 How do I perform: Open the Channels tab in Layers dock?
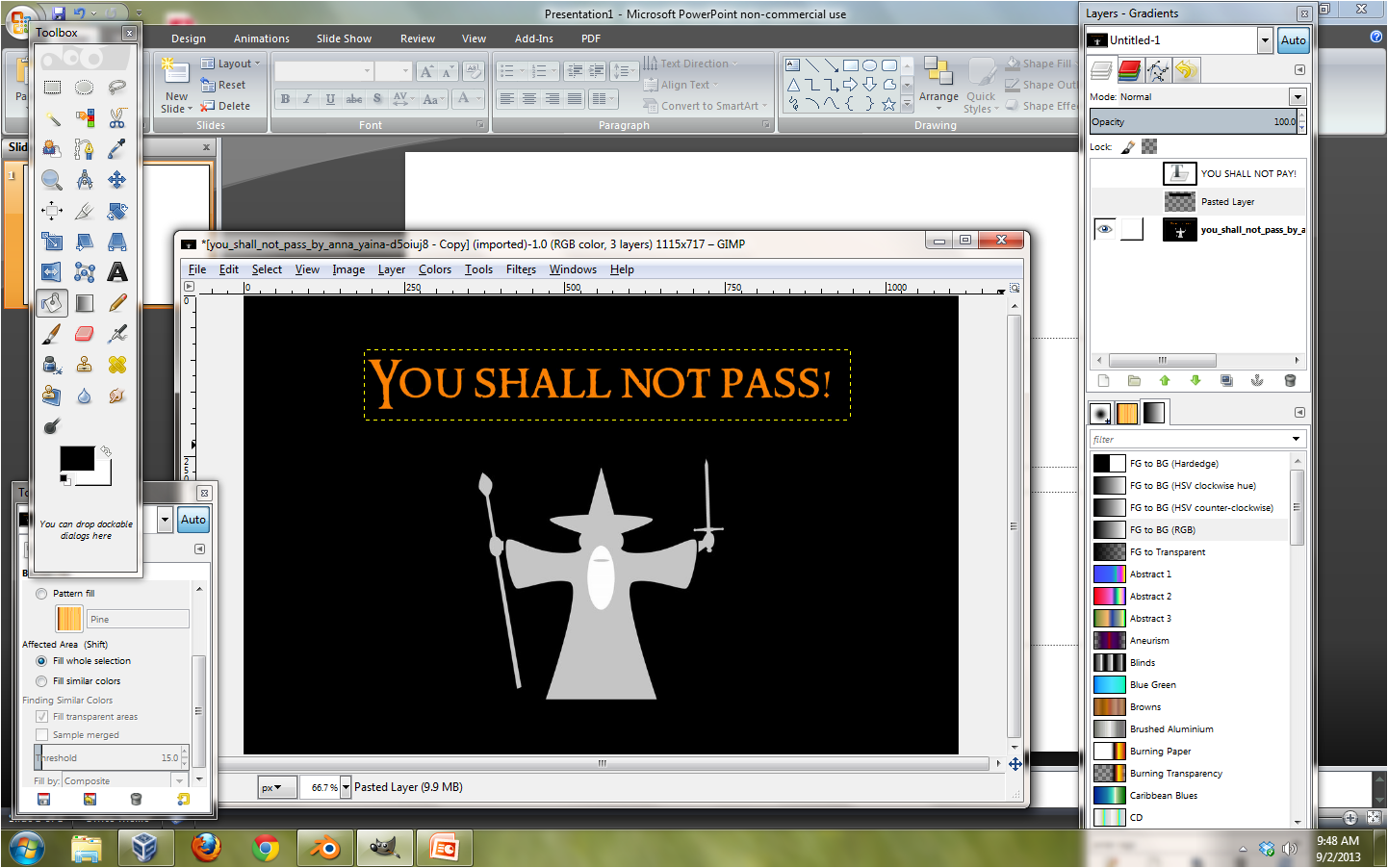click(1130, 70)
